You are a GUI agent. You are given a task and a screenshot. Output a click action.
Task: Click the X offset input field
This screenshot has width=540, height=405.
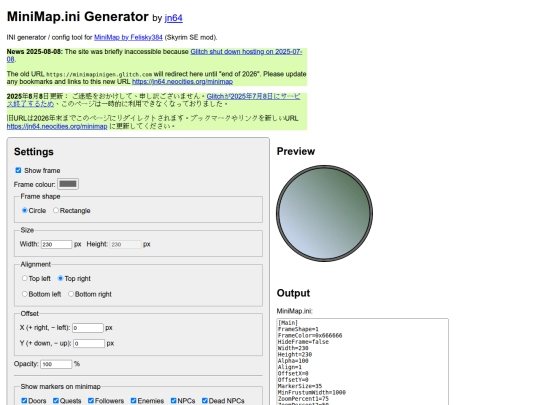[88, 328]
